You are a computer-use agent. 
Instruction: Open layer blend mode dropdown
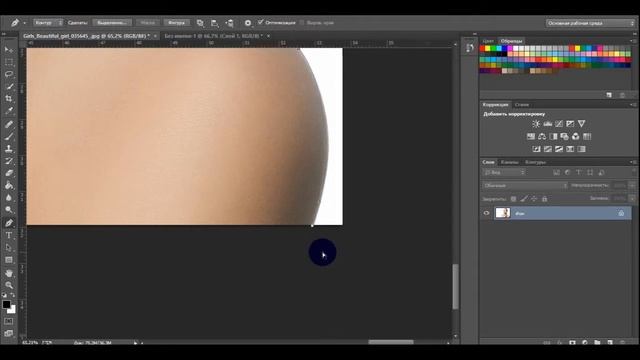525,185
